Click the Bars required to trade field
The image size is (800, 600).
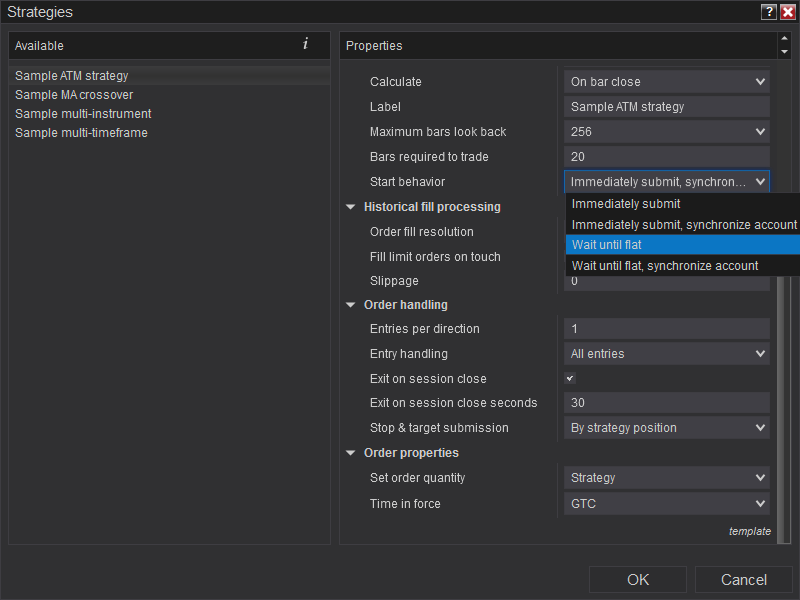[x=666, y=157]
